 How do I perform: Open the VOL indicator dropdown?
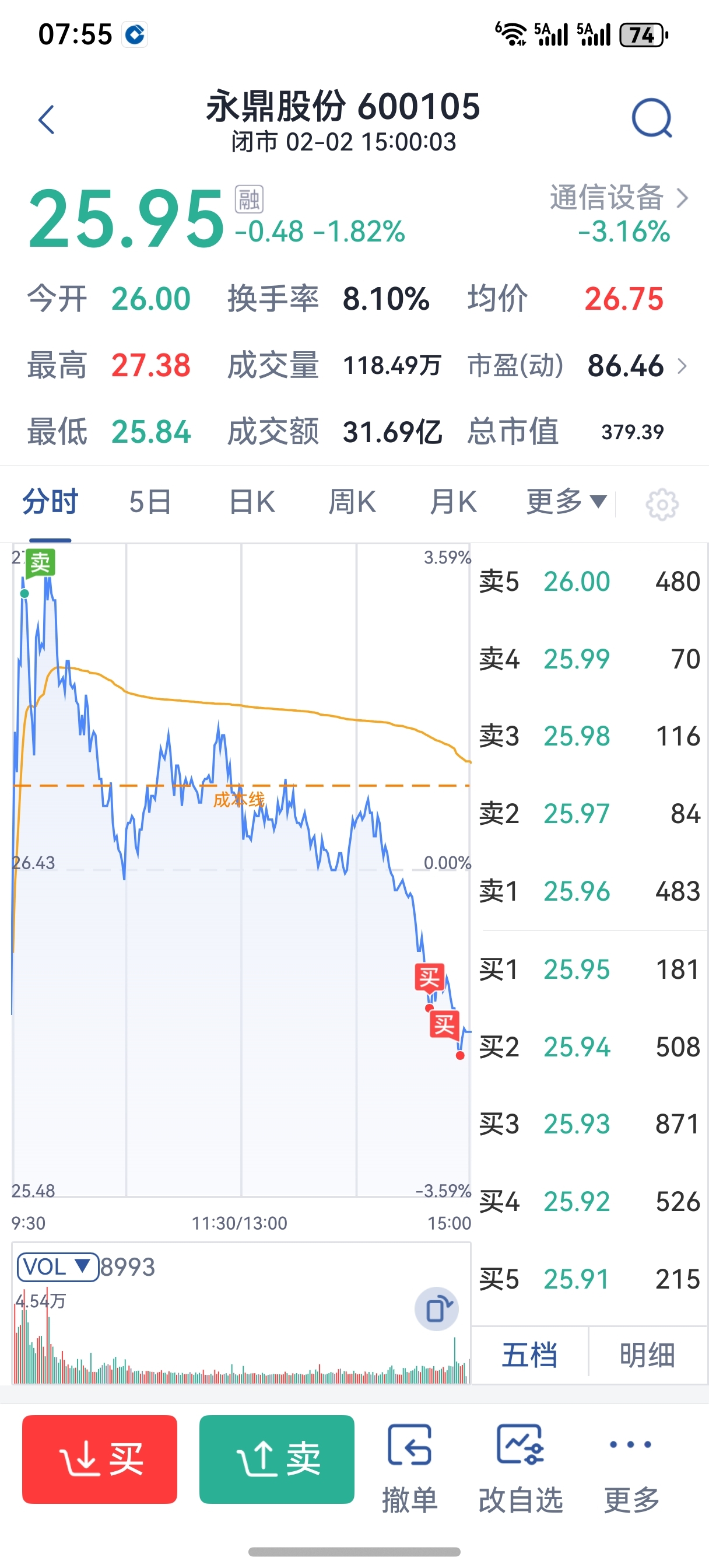point(58,1266)
